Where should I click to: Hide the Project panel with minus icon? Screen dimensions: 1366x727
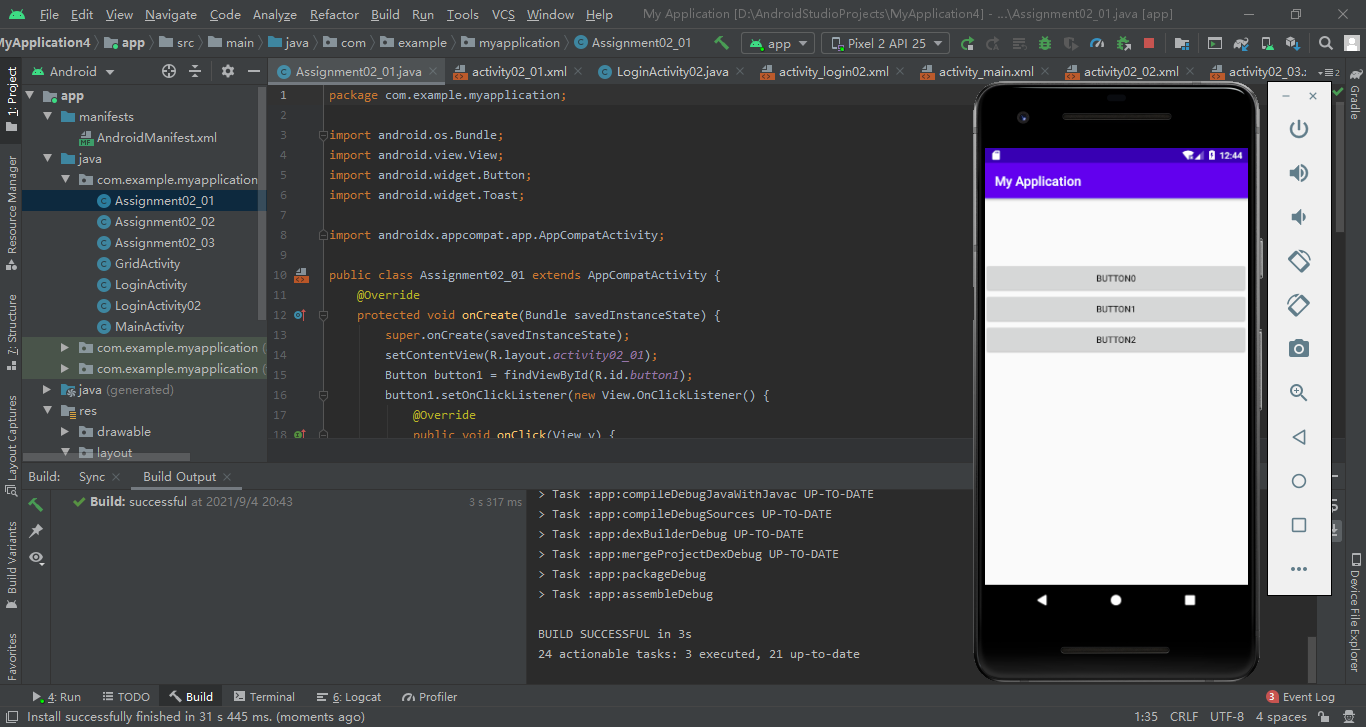tap(253, 71)
